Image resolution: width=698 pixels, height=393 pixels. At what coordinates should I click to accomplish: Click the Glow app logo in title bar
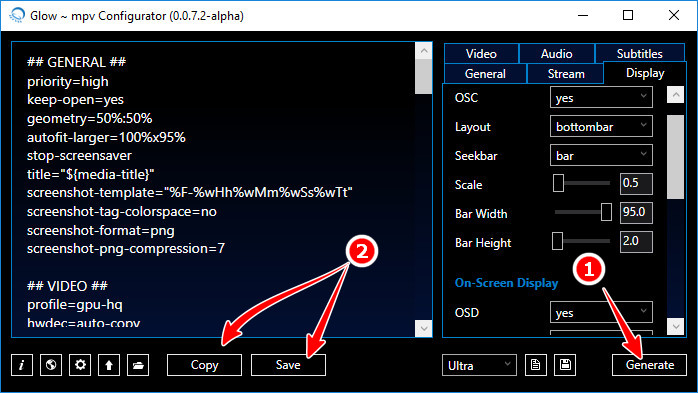17,16
